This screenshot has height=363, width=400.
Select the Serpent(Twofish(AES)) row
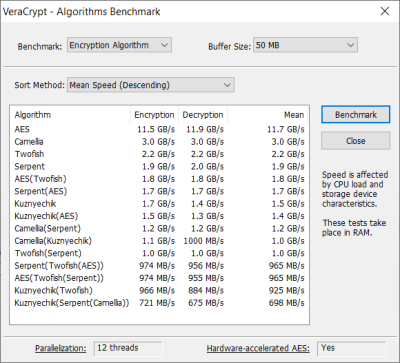(x=159, y=266)
